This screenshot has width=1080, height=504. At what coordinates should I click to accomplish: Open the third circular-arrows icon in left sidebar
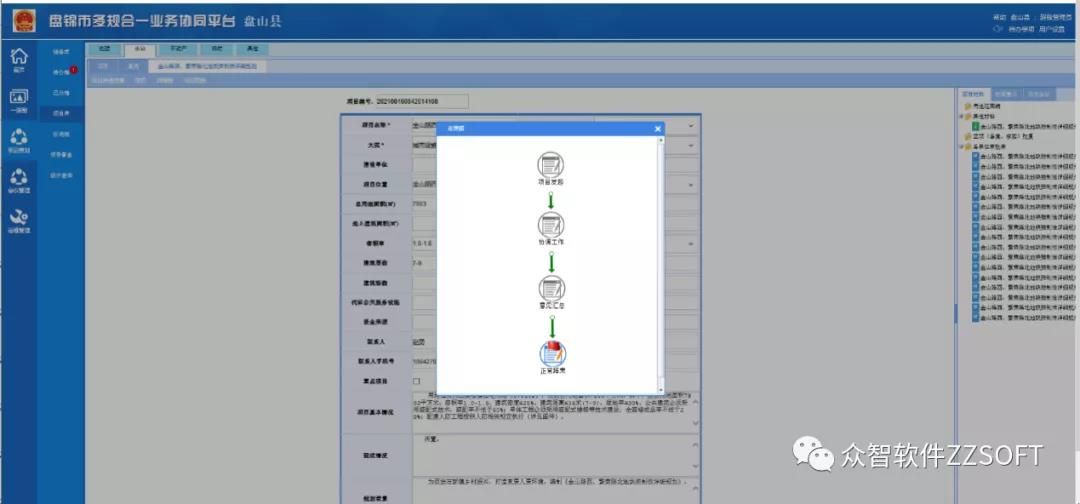pos(18,179)
